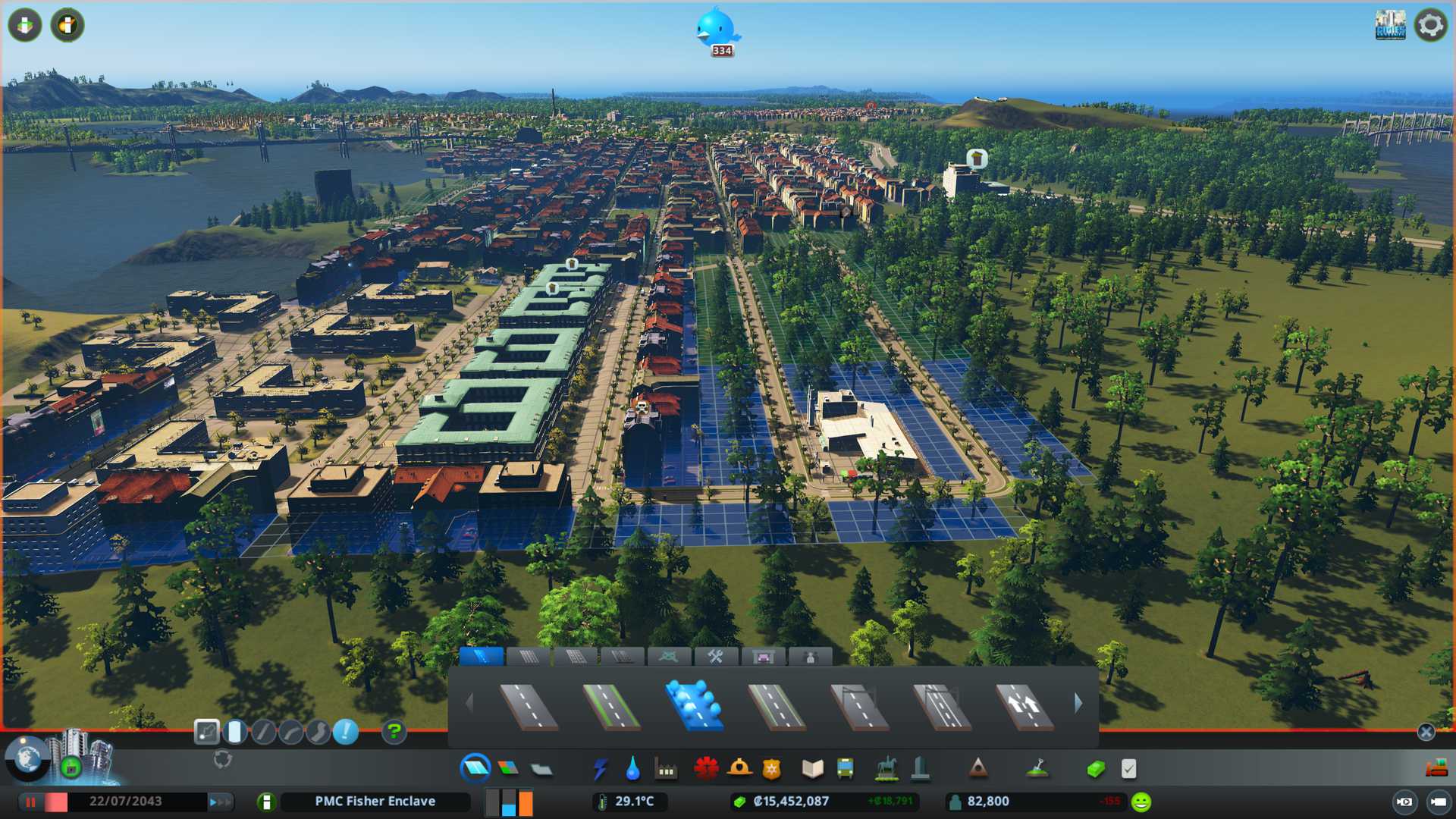Switch to the road maintenance tab
Screen dimensions: 1456x819
715,657
